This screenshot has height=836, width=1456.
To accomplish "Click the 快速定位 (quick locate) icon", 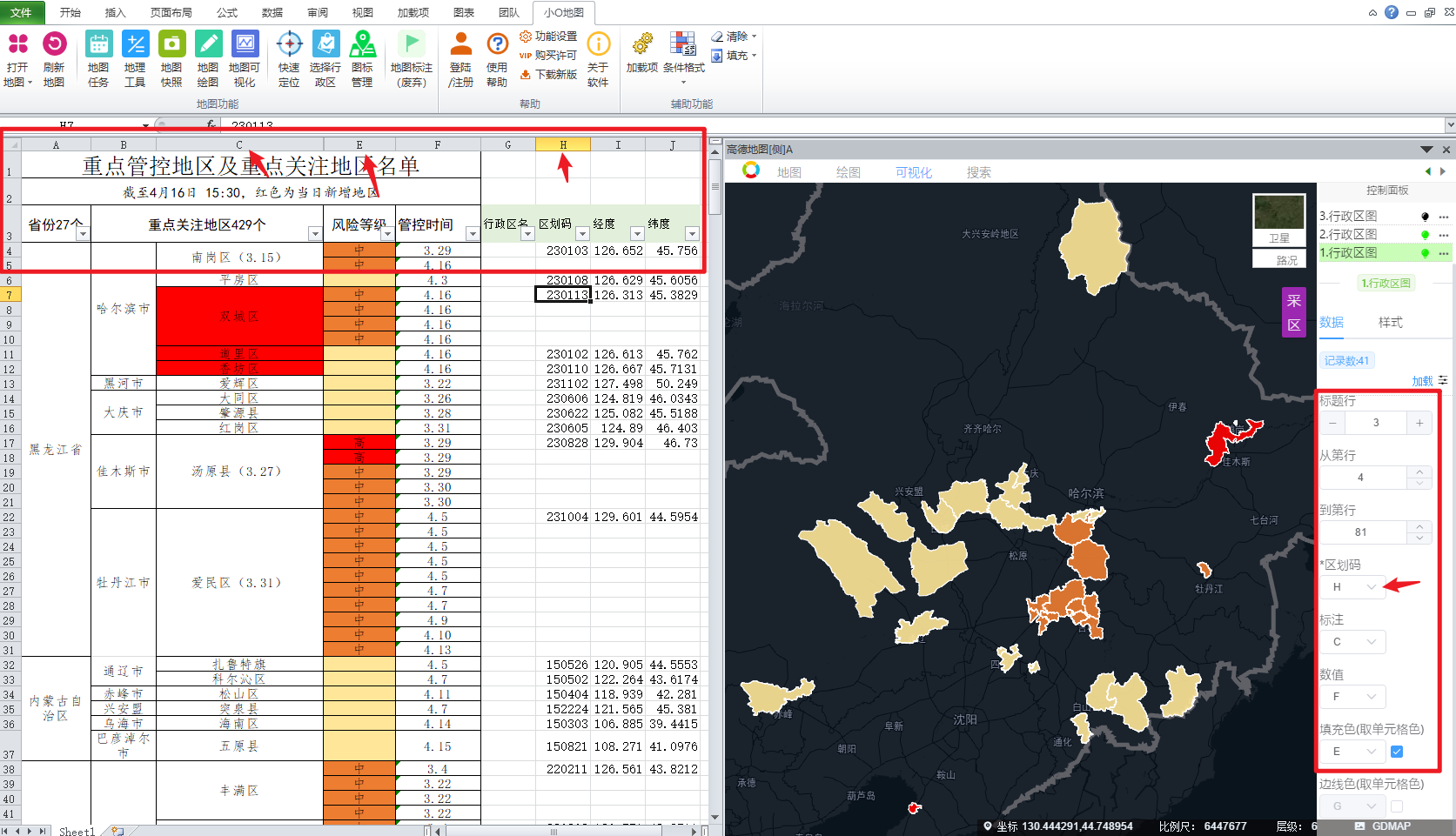I will click(x=289, y=45).
